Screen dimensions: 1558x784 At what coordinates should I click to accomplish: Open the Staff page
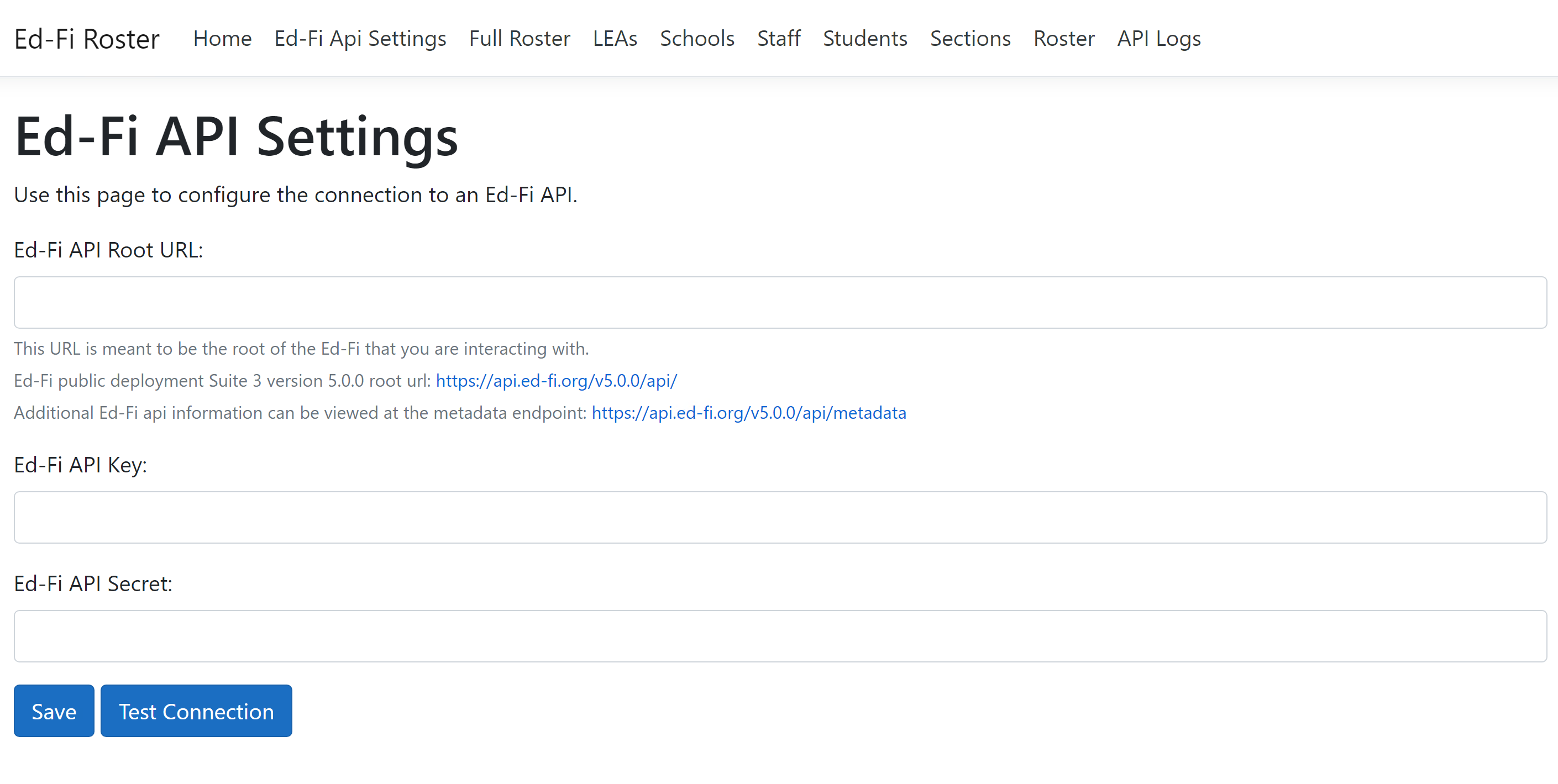click(778, 39)
